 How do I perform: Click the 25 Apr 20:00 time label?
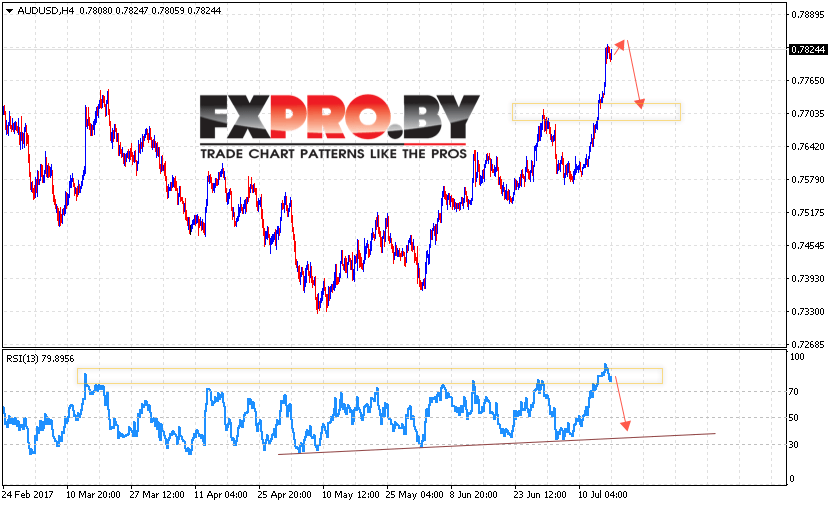284,495
